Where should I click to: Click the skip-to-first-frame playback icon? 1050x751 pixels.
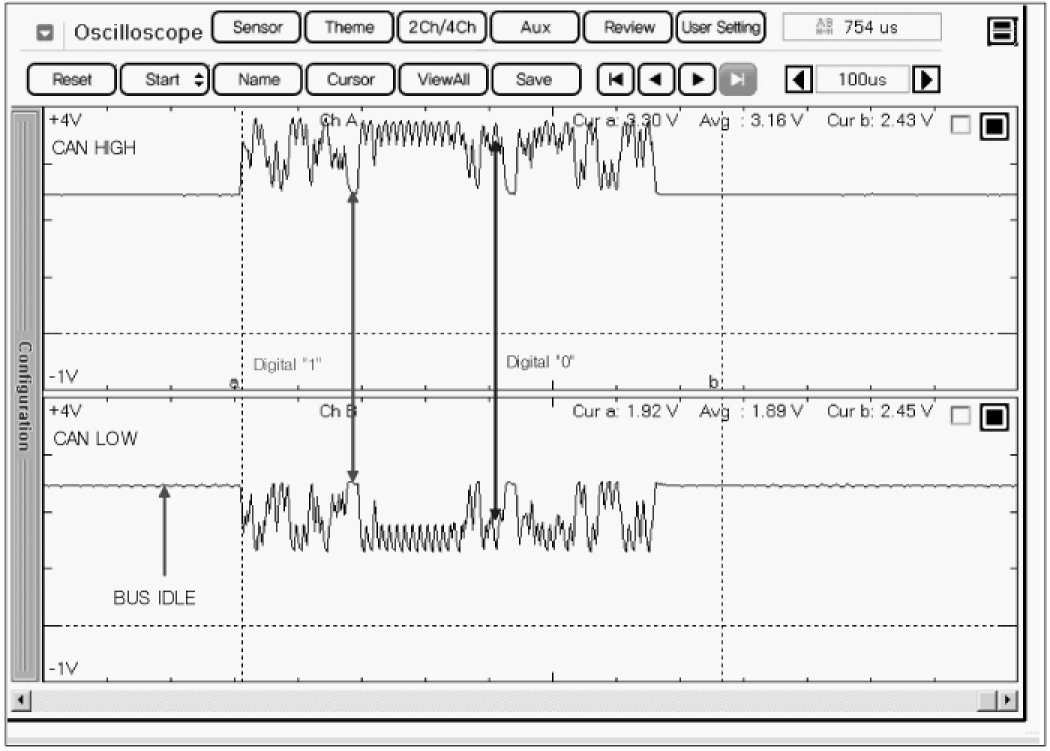tap(616, 79)
